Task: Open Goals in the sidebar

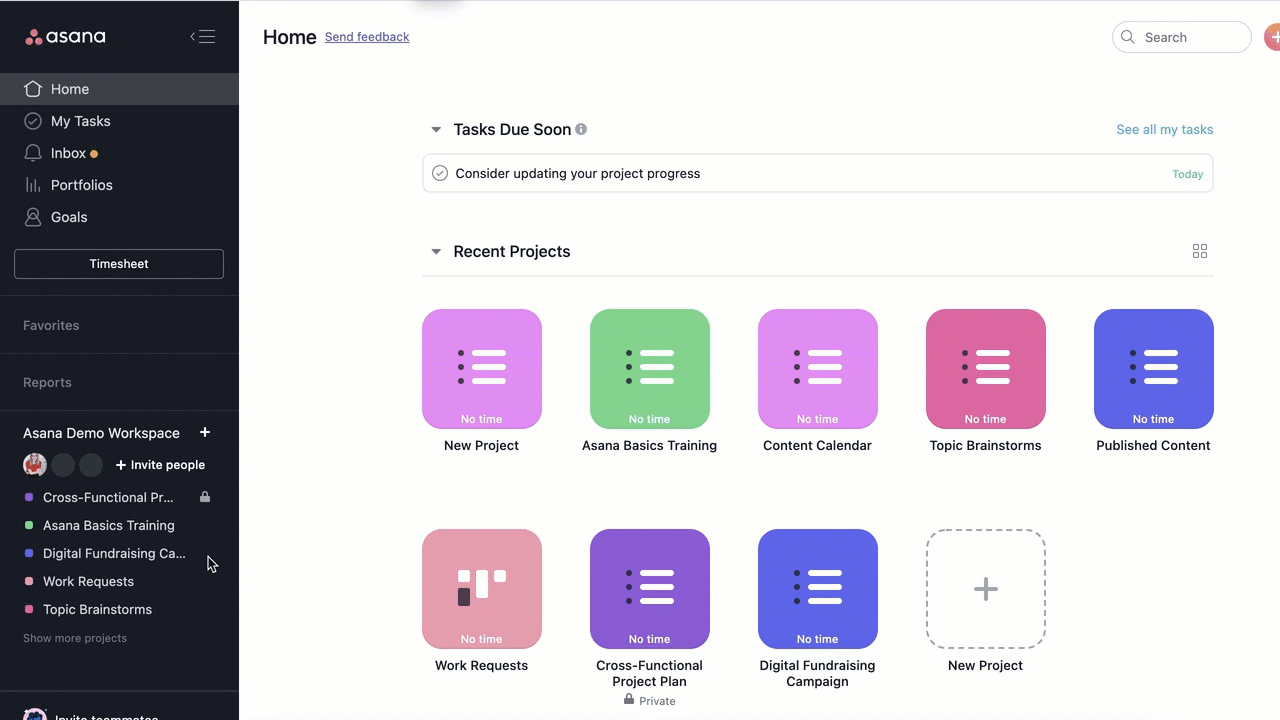Action: pos(119,217)
